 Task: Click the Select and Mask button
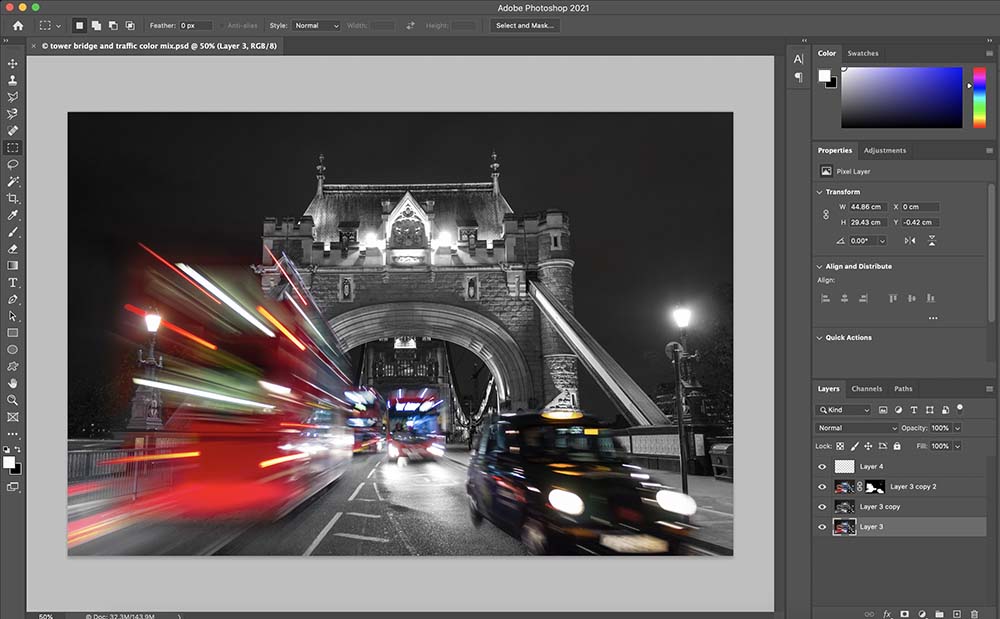(524, 25)
